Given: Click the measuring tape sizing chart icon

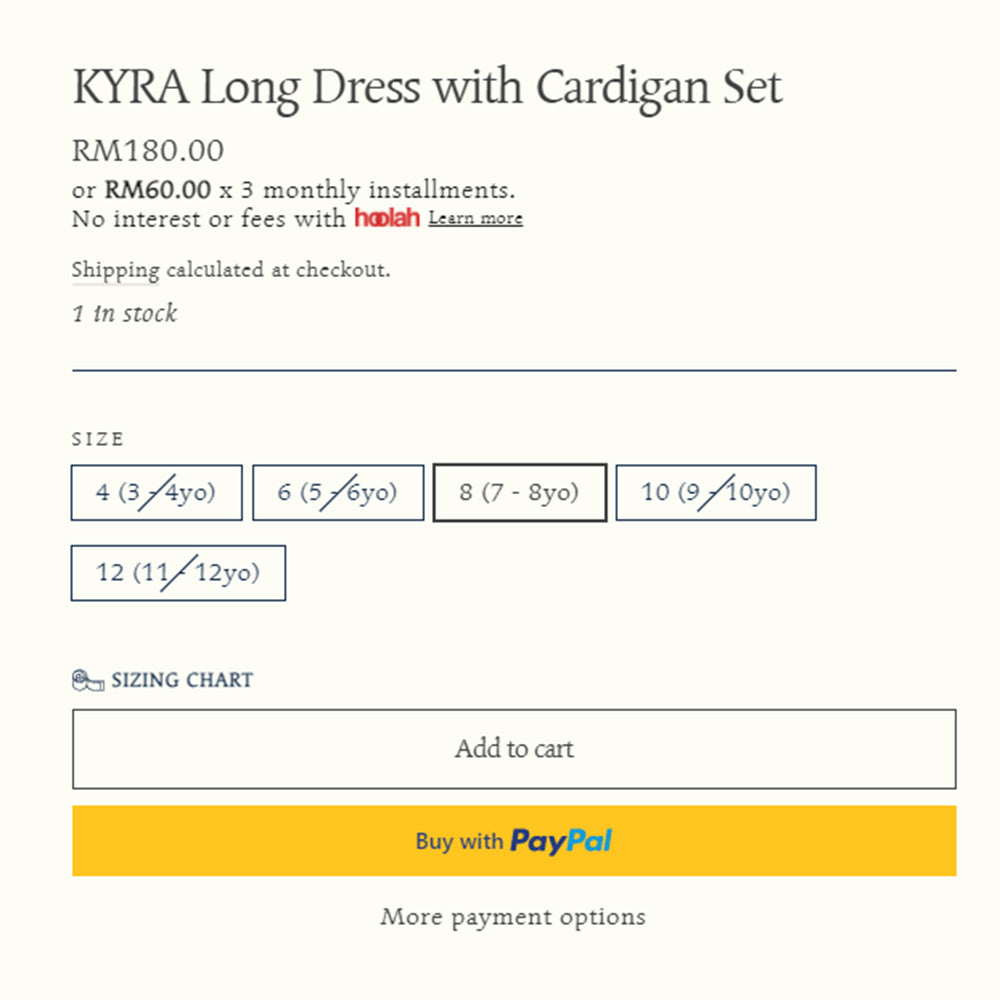Looking at the screenshot, I should 88,681.
